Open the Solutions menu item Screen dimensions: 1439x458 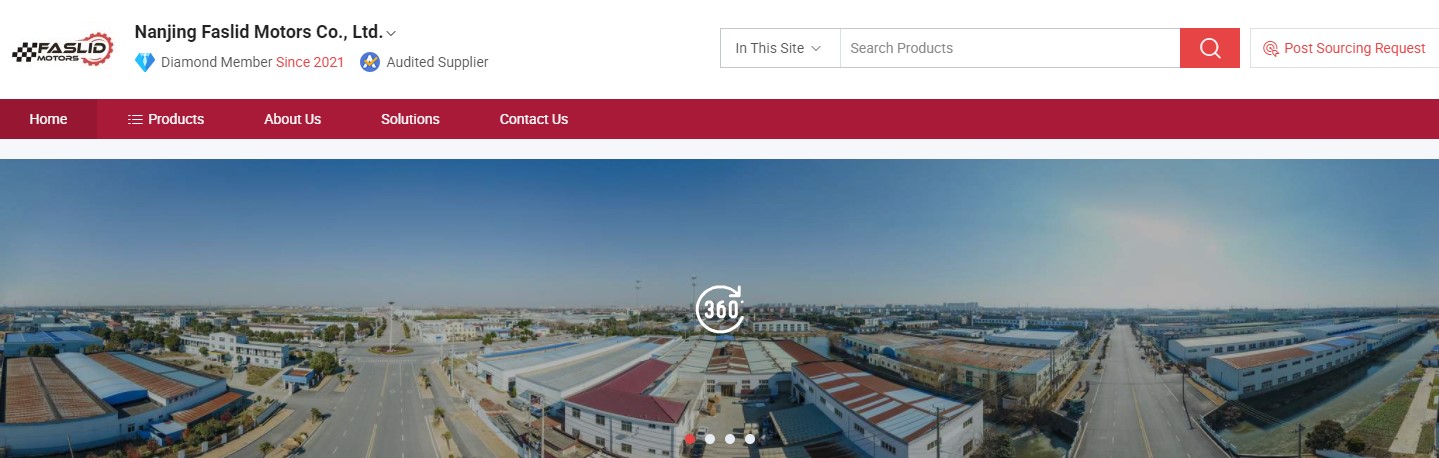click(x=410, y=119)
